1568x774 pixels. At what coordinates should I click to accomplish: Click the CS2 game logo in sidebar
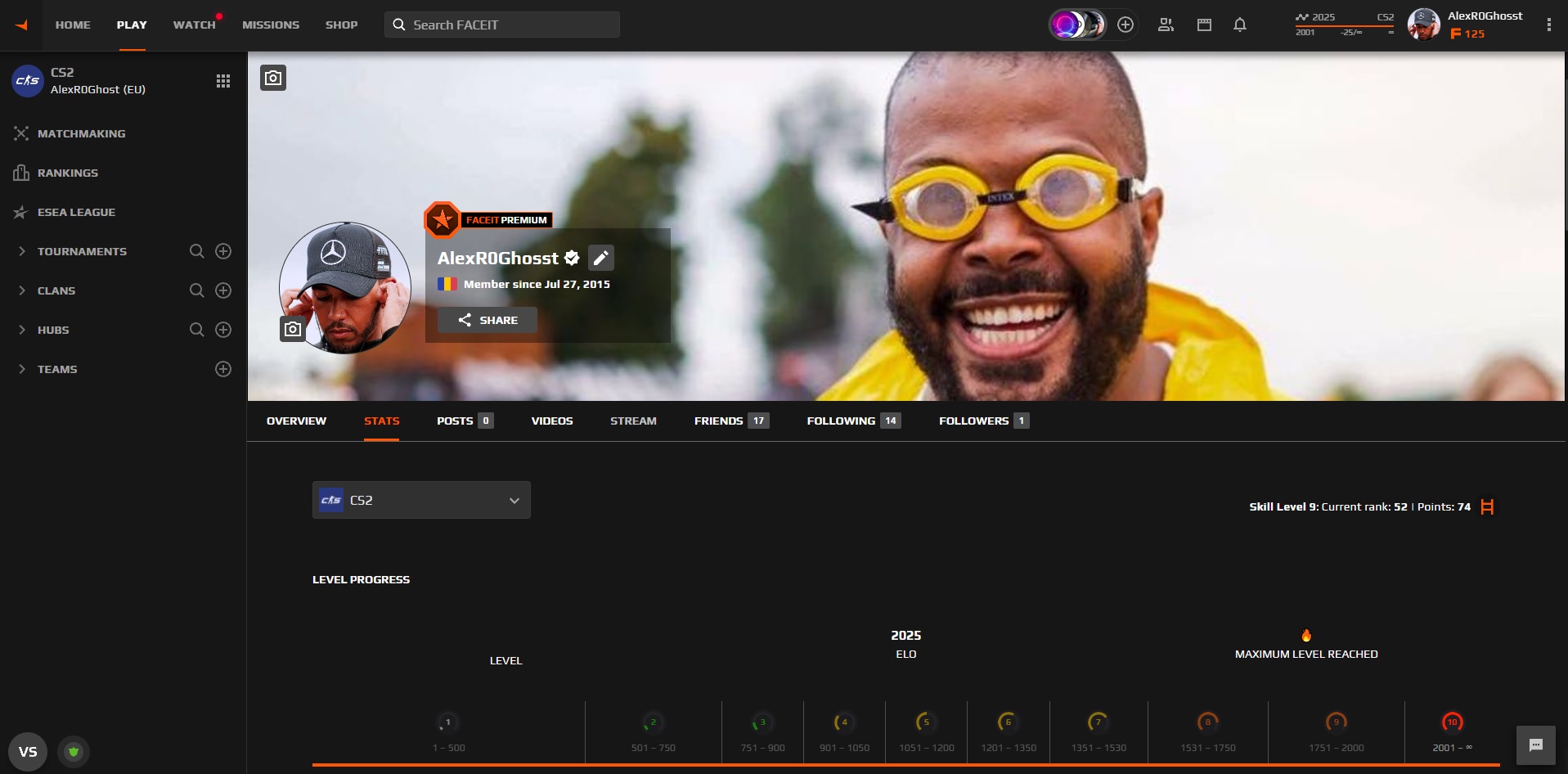(x=28, y=80)
